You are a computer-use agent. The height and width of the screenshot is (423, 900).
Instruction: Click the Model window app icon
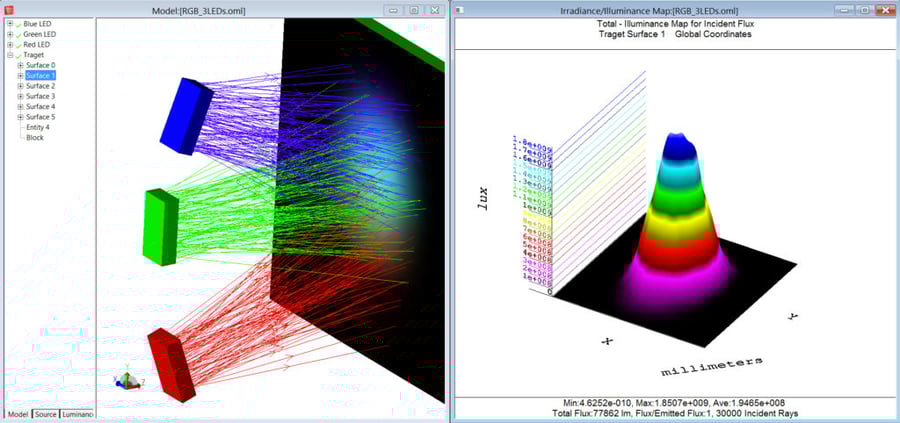[x=9, y=9]
